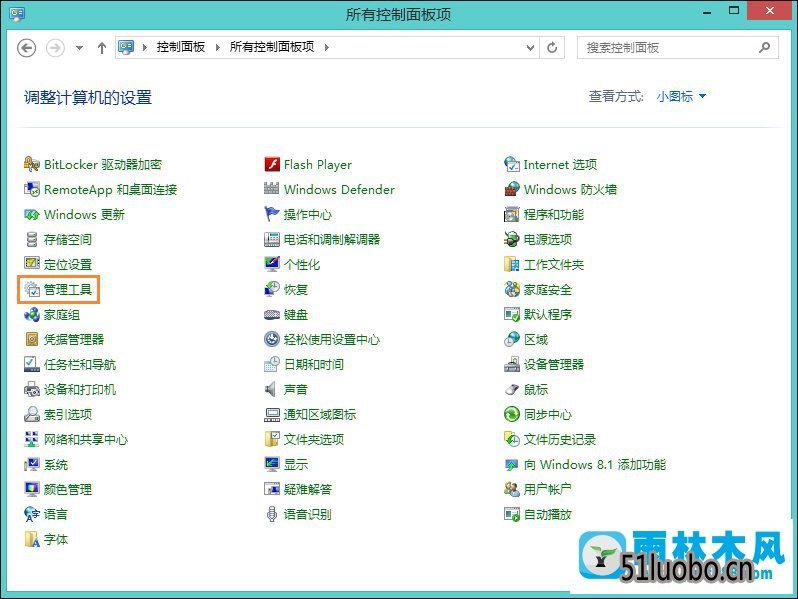
Task: Open the 用户帐户 link
Action: coord(548,489)
